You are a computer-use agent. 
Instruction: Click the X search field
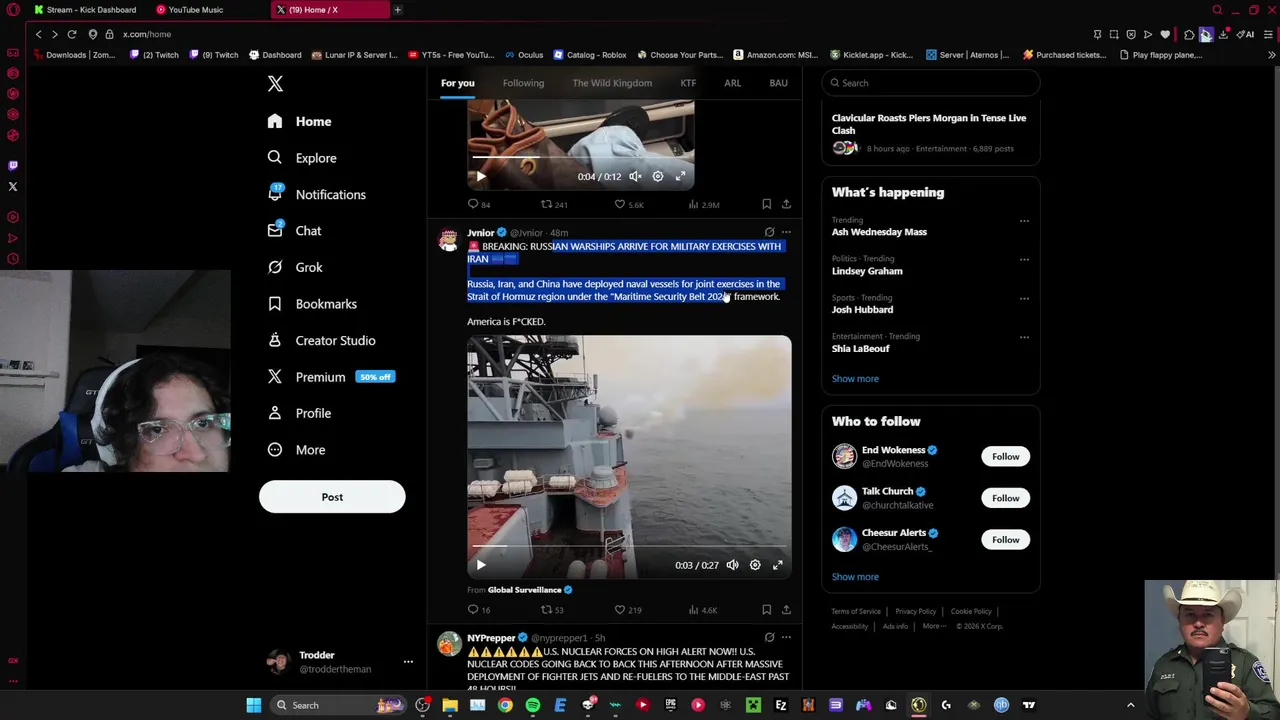click(x=931, y=83)
